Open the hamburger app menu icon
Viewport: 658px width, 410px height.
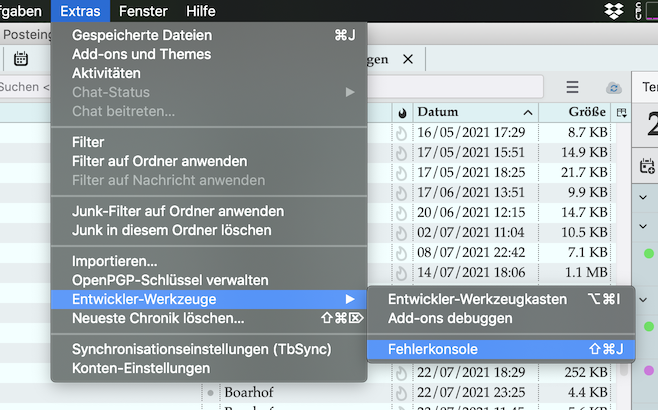pos(572,87)
